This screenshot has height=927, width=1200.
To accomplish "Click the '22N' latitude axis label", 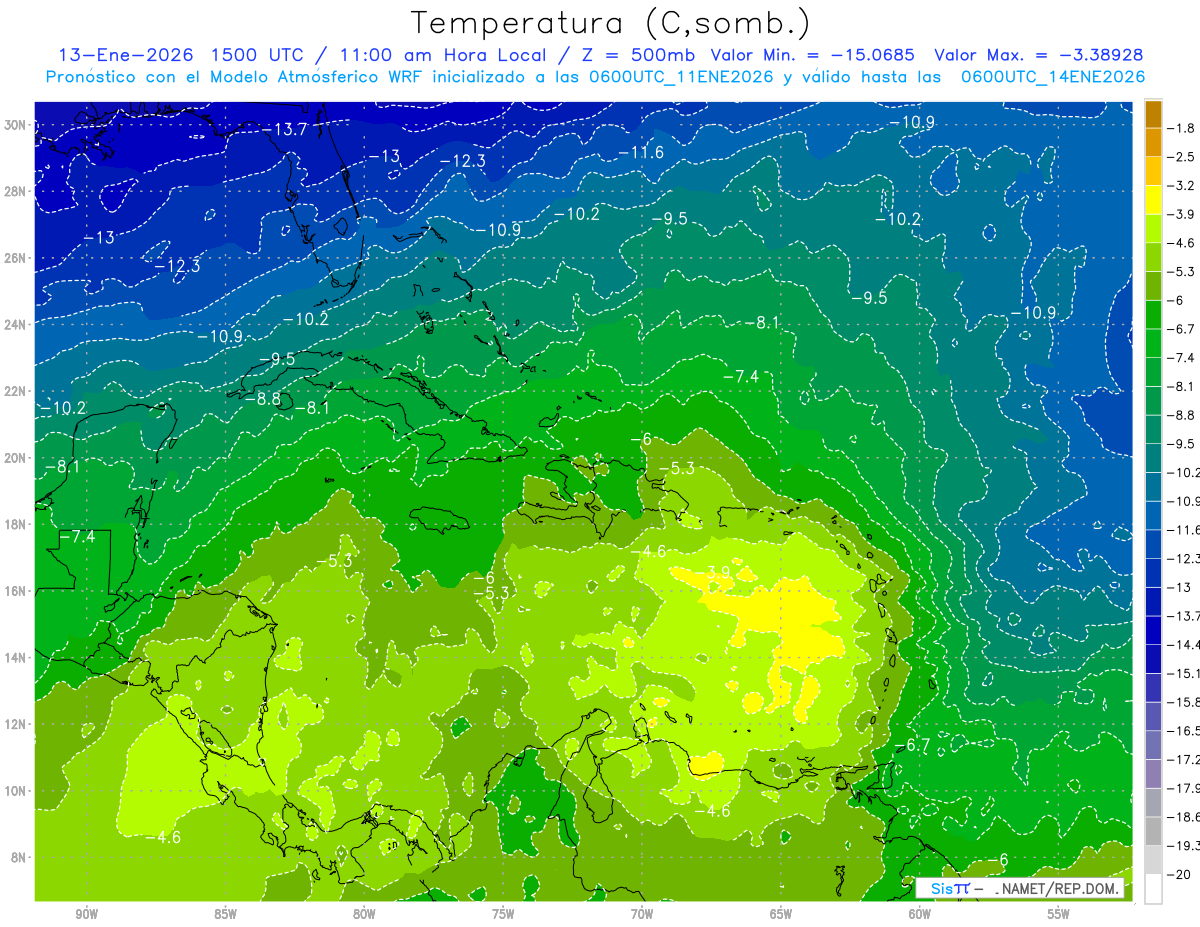I will (15, 391).
